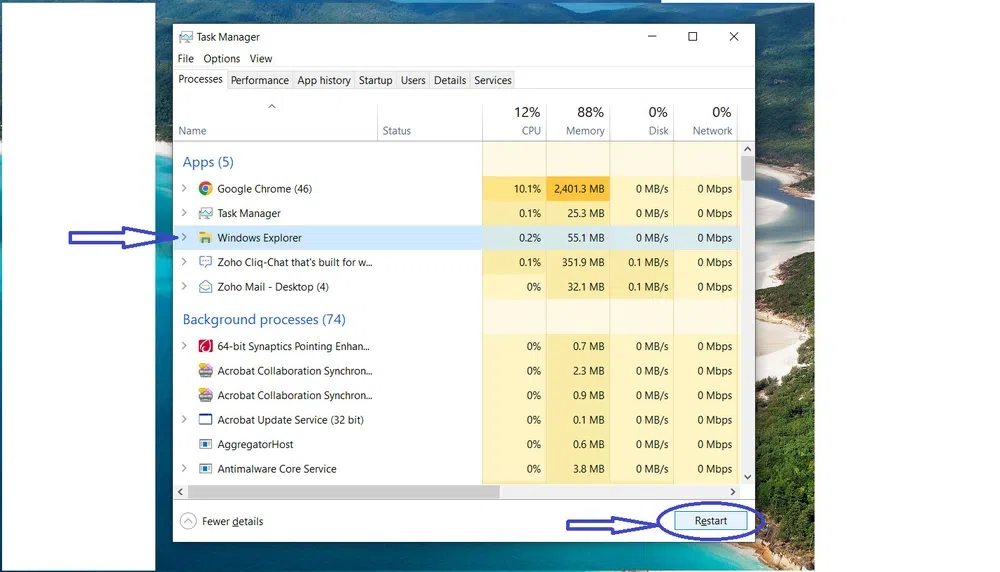This screenshot has height=572, width=1000.
Task: Click the 2,401.3 MB memory cell
Action: tap(578, 189)
